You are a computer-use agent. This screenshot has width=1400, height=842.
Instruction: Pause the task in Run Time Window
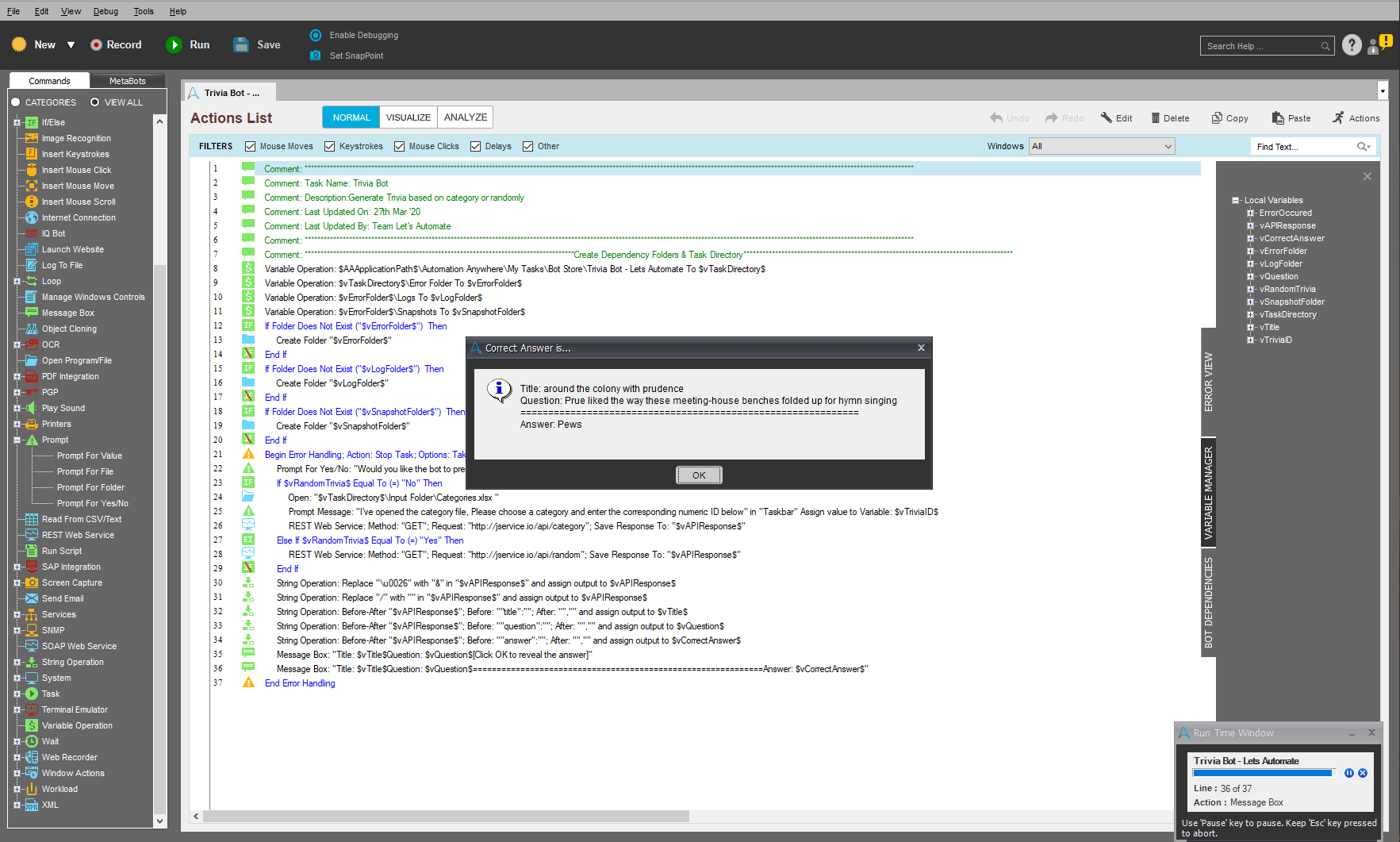click(x=1349, y=773)
